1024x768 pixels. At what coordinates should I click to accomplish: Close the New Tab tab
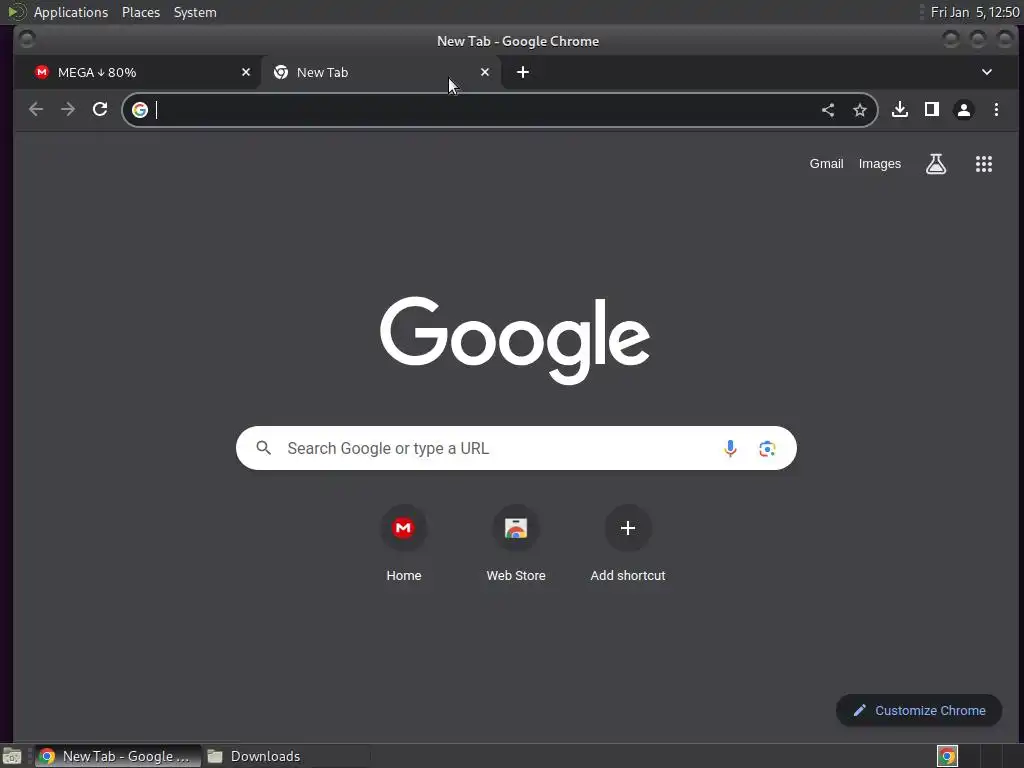point(485,72)
